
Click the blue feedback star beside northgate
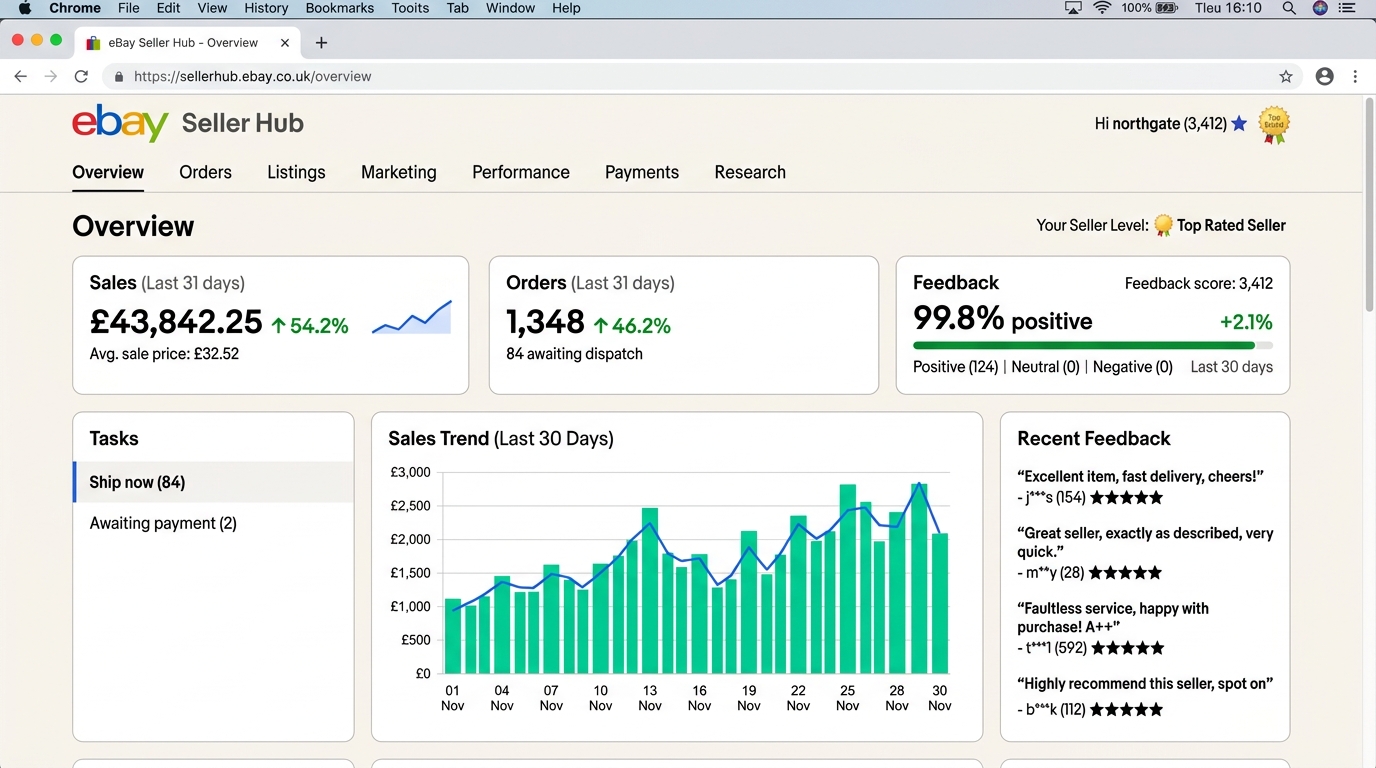tap(1239, 124)
